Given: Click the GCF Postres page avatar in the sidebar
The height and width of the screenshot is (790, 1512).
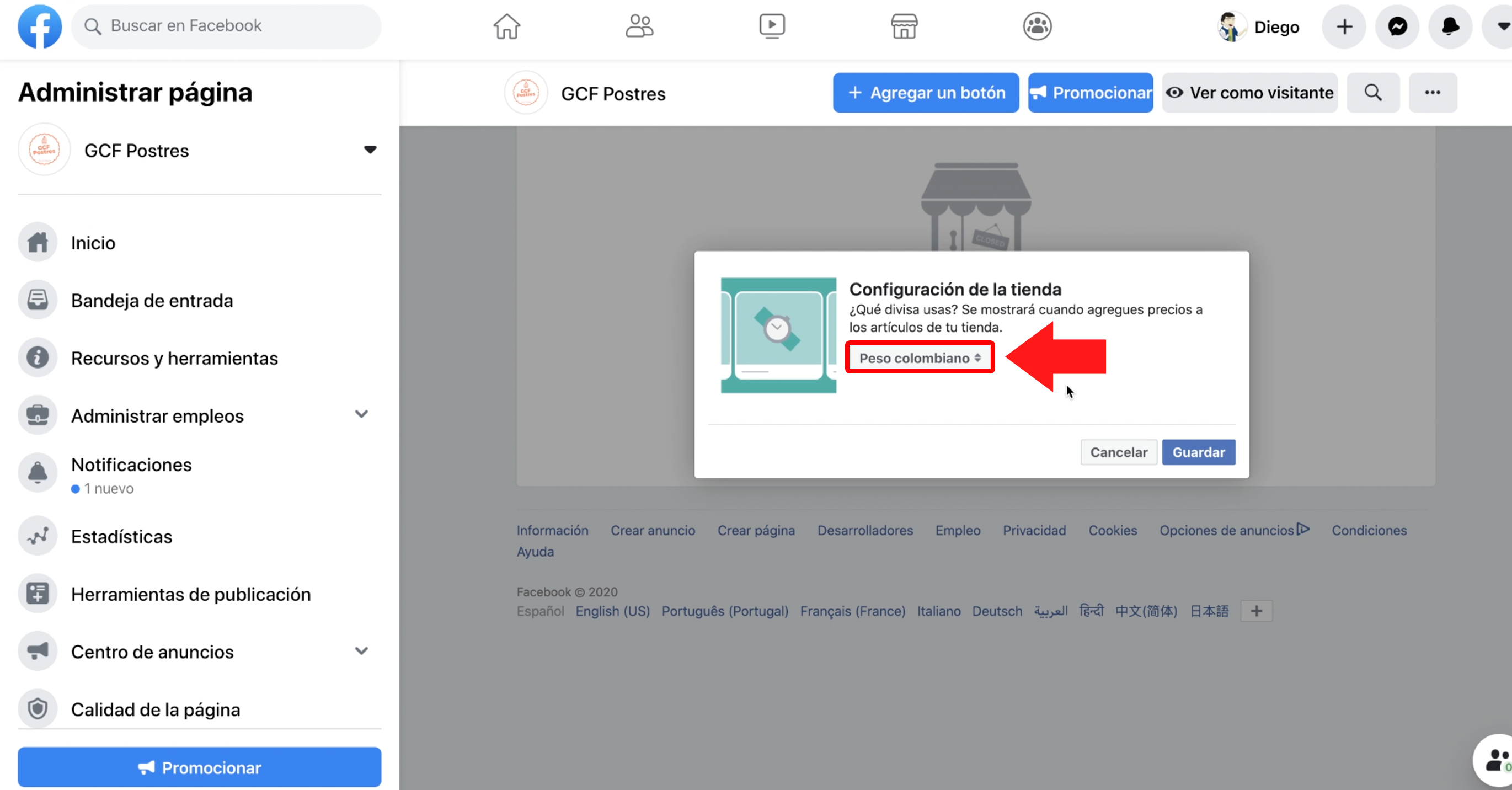Looking at the screenshot, I should tap(44, 150).
